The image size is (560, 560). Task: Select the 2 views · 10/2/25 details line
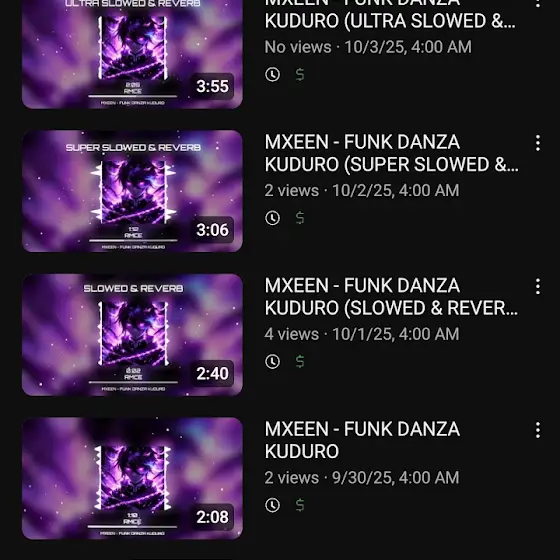coord(362,191)
